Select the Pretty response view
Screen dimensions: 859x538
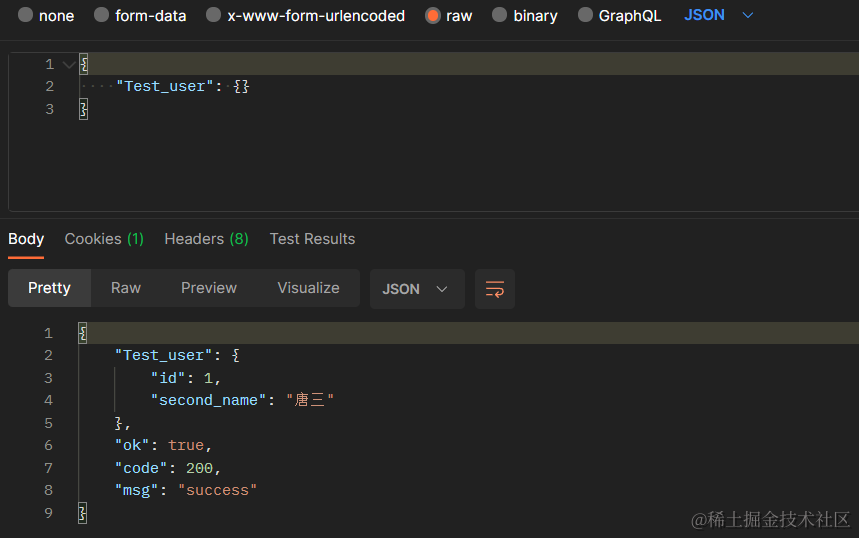(49, 288)
